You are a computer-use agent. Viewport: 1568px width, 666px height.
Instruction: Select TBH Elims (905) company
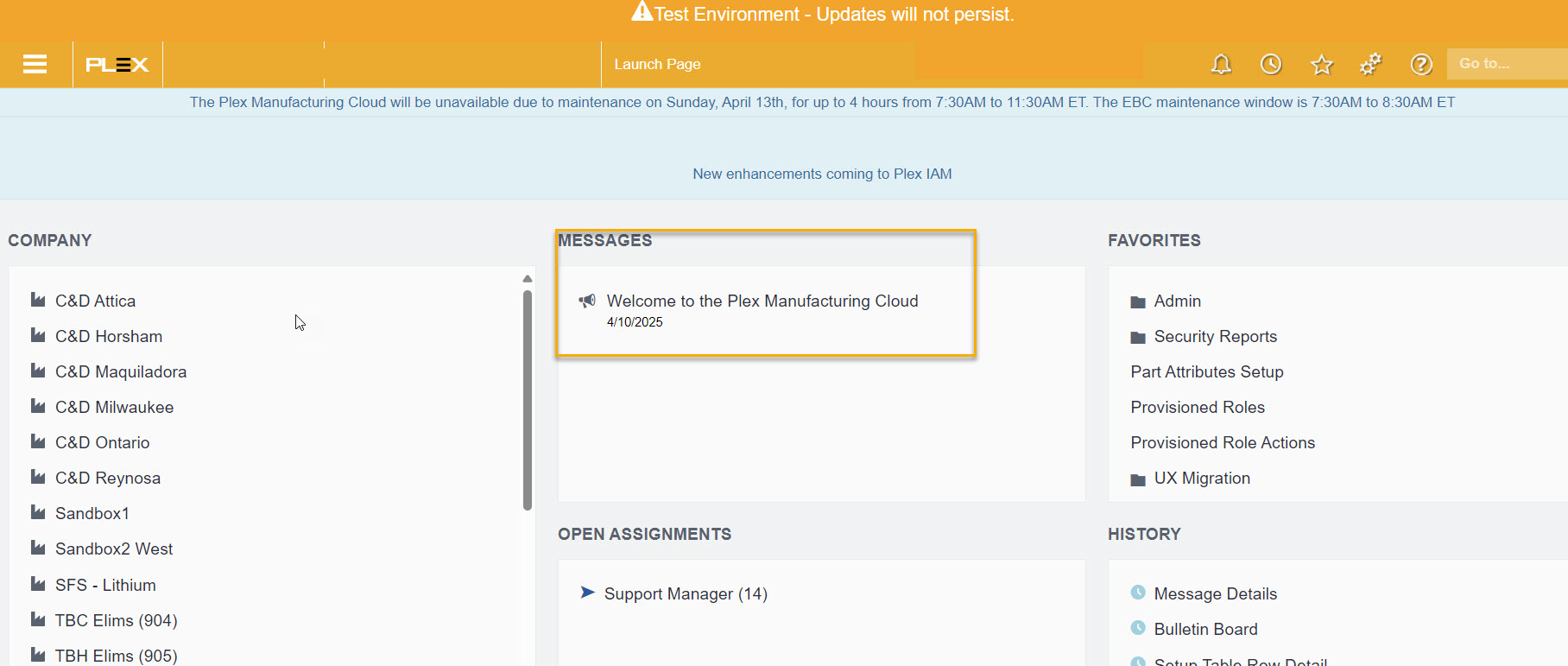116,656
